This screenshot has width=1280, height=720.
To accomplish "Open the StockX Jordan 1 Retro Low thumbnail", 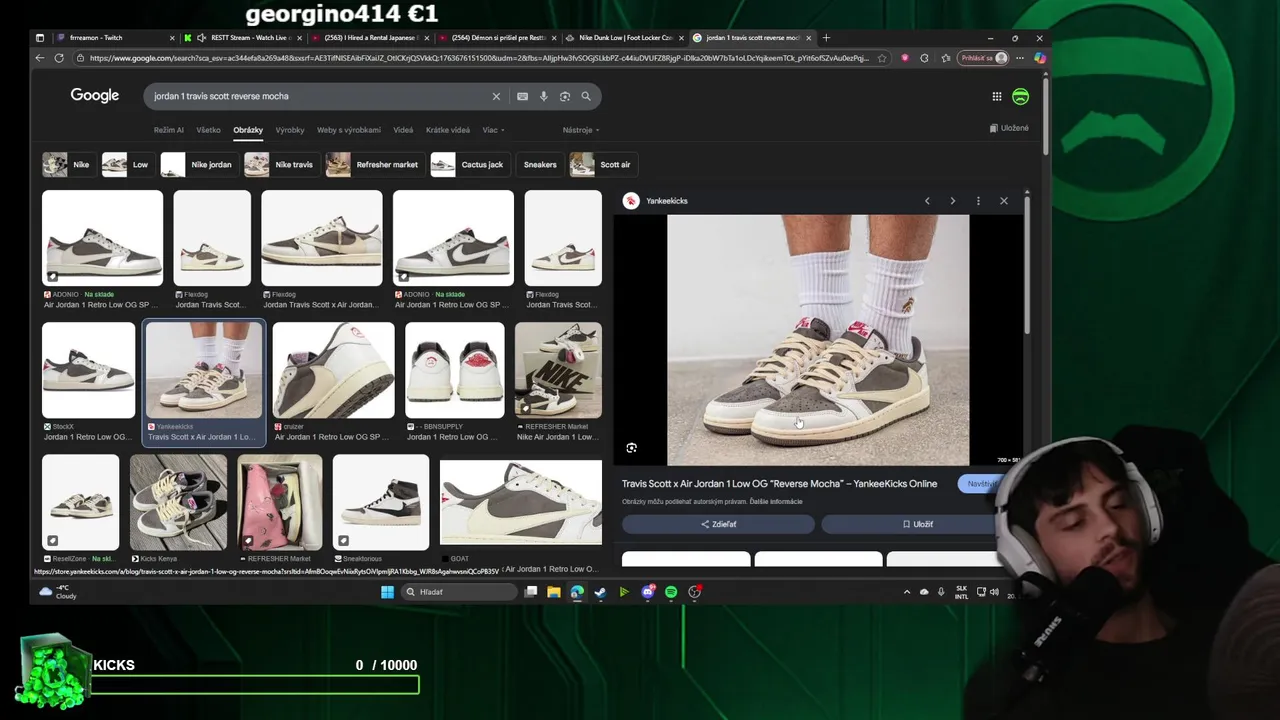I will click(88, 370).
